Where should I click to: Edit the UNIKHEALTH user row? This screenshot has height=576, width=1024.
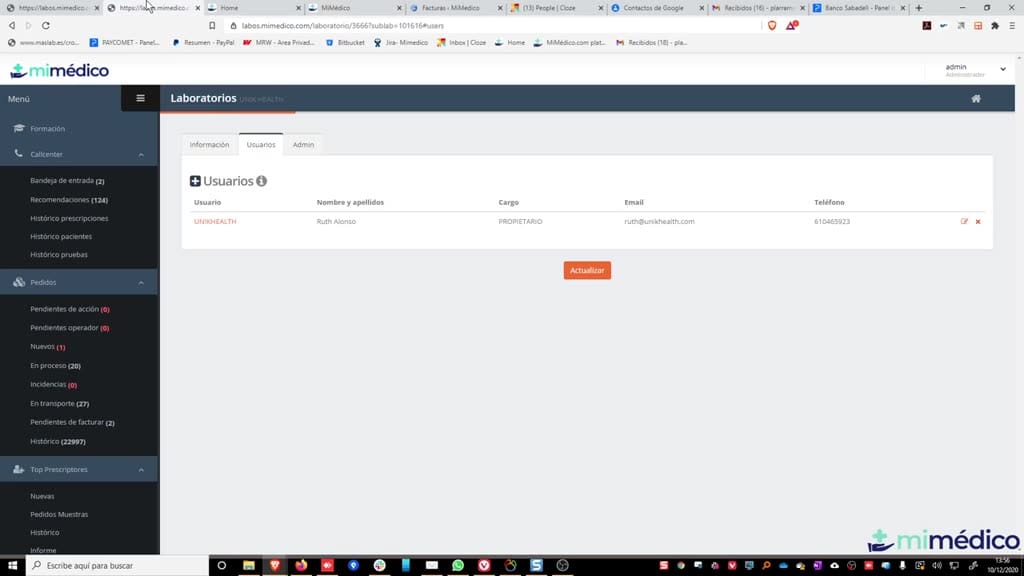[x=964, y=221]
